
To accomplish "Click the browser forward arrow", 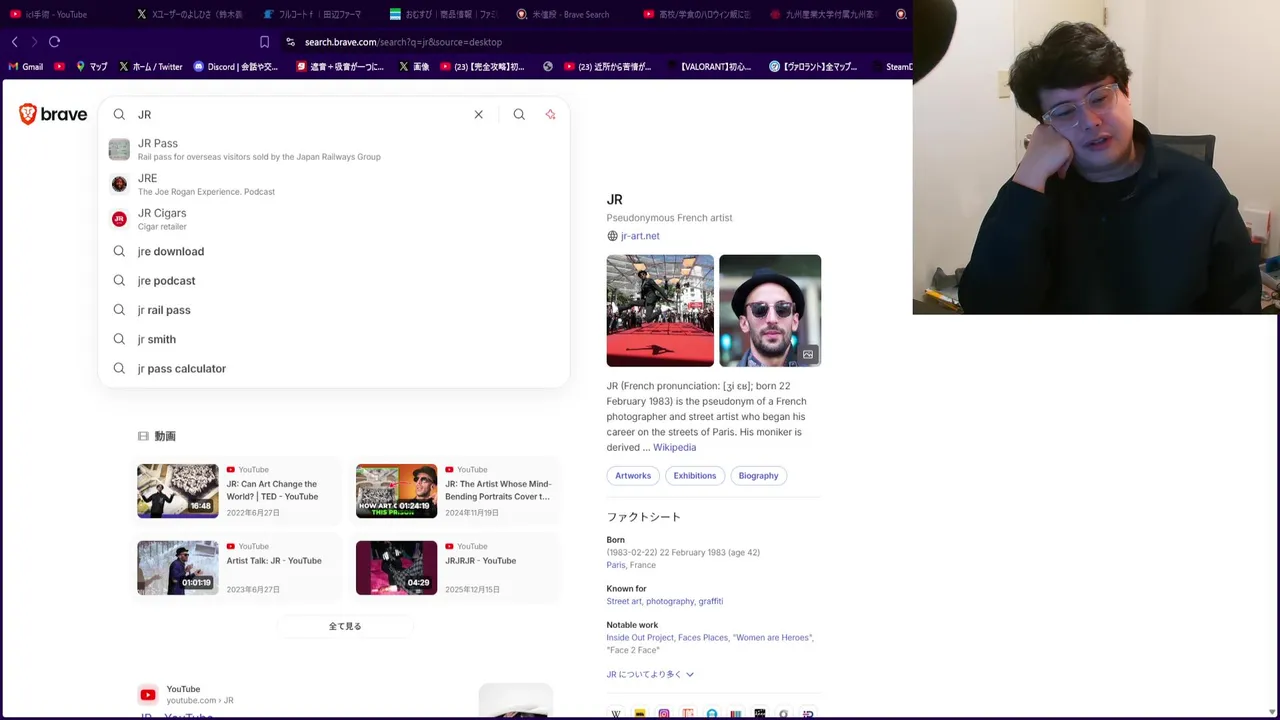I will [34, 42].
